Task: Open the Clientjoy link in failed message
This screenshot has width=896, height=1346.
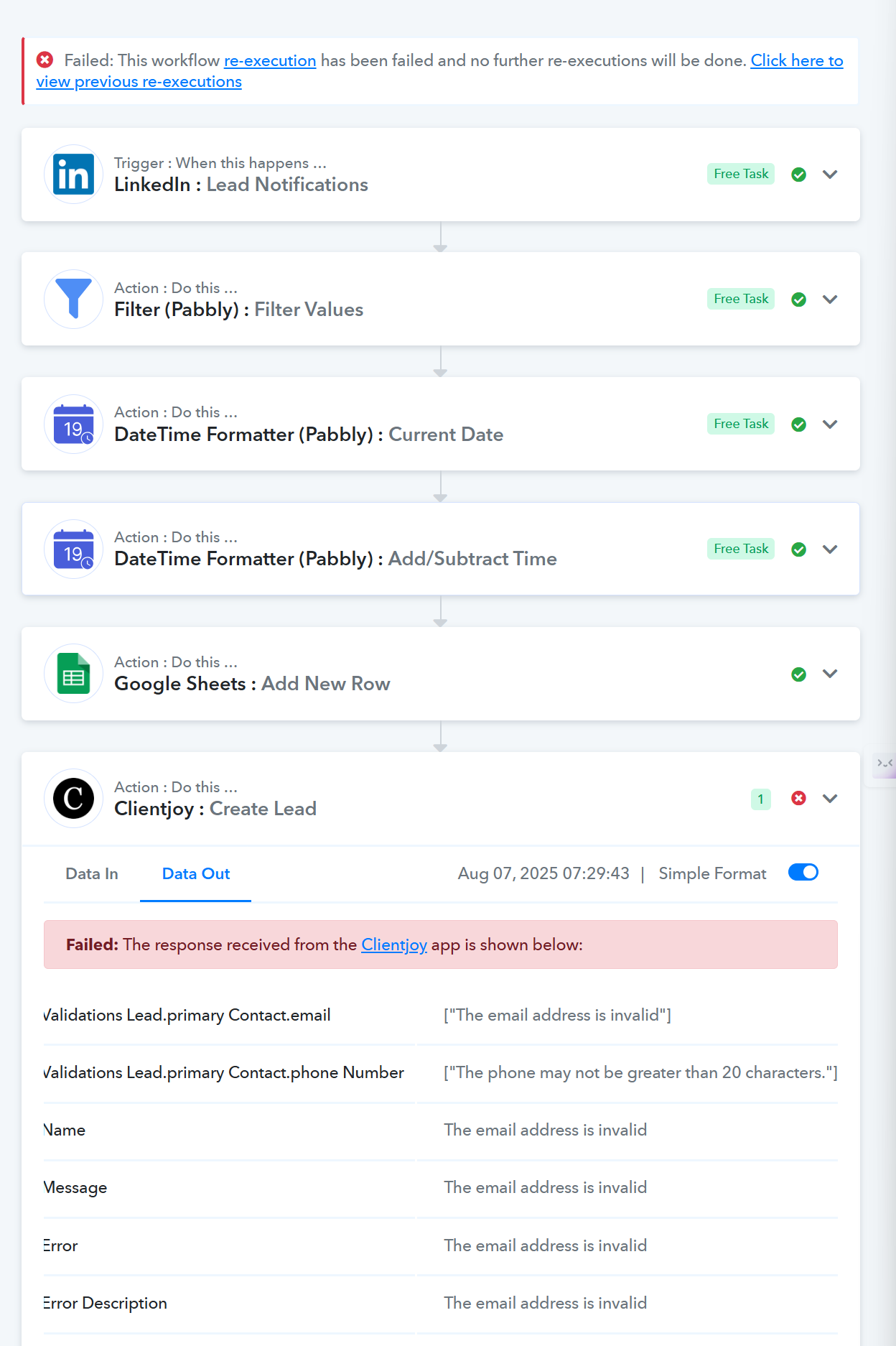Action: (x=394, y=944)
